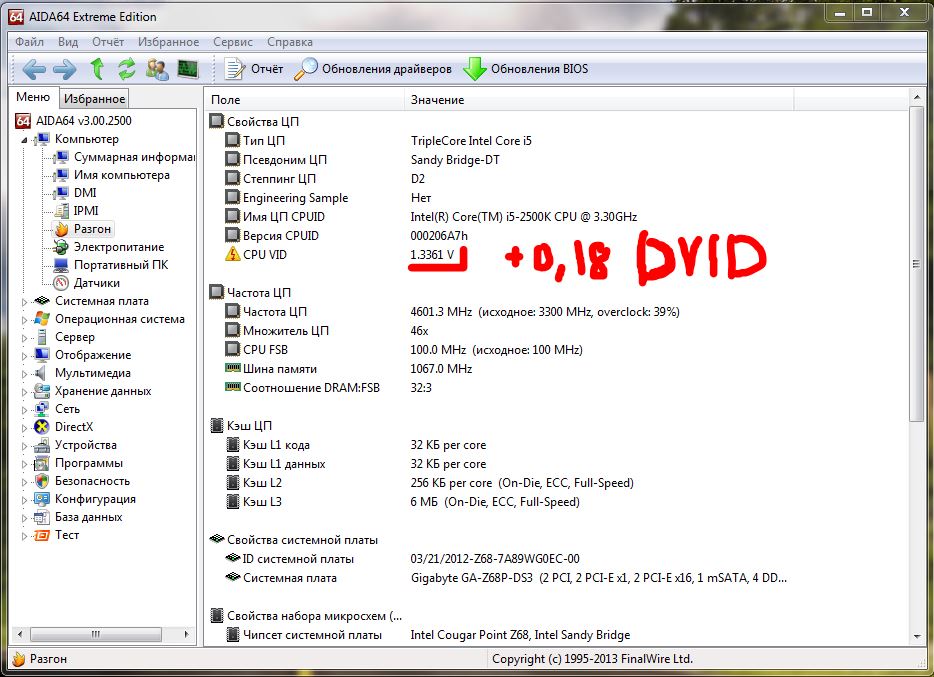
Task: Click Обновления драйверов toolbar button
Action: coord(373,69)
